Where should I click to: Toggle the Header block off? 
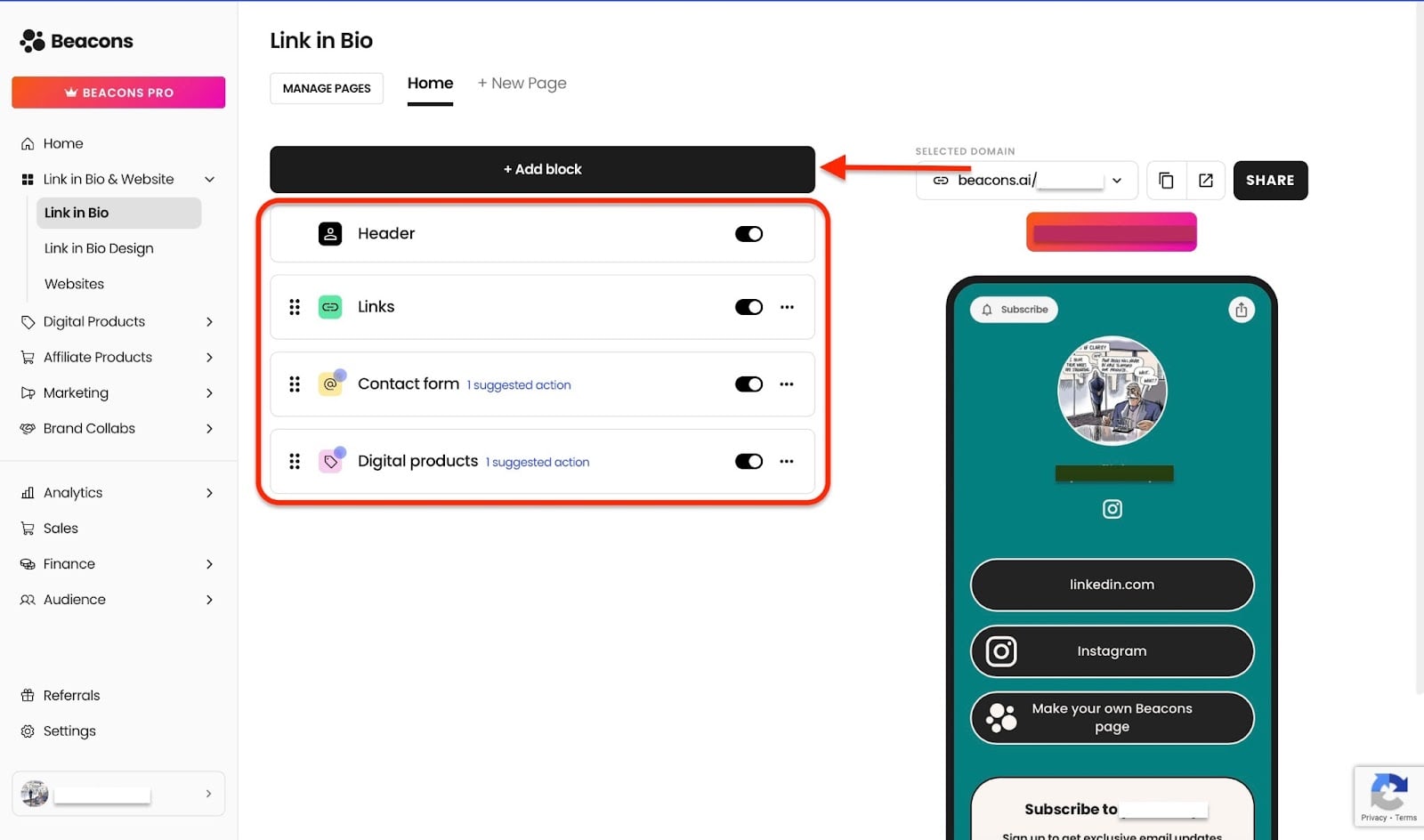click(748, 234)
